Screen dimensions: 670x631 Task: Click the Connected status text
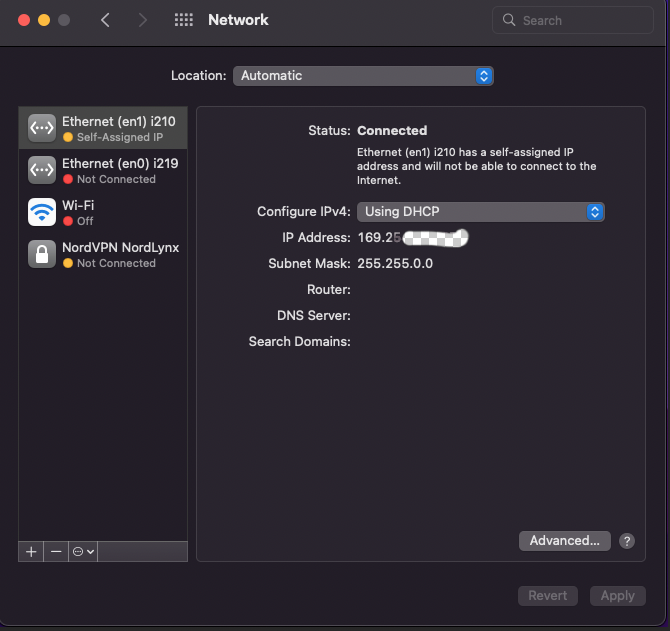click(x=392, y=131)
